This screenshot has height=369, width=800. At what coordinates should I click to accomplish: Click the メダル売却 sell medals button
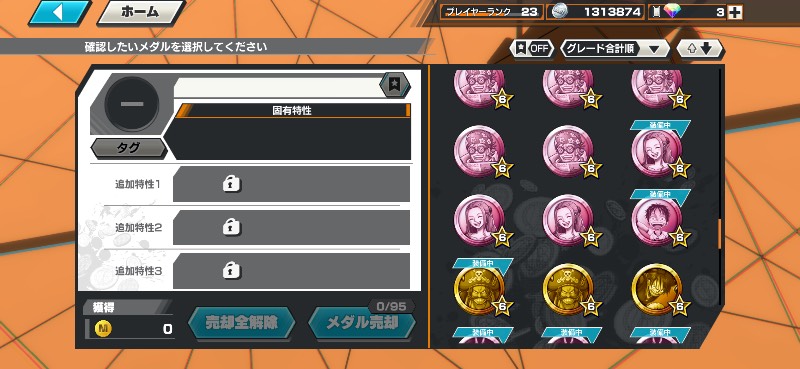[362, 323]
